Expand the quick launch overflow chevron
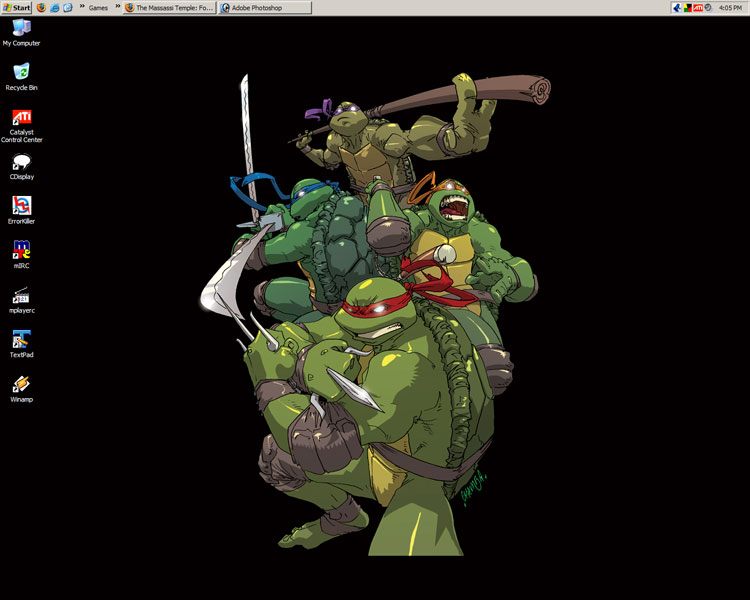 pyautogui.click(x=82, y=6)
